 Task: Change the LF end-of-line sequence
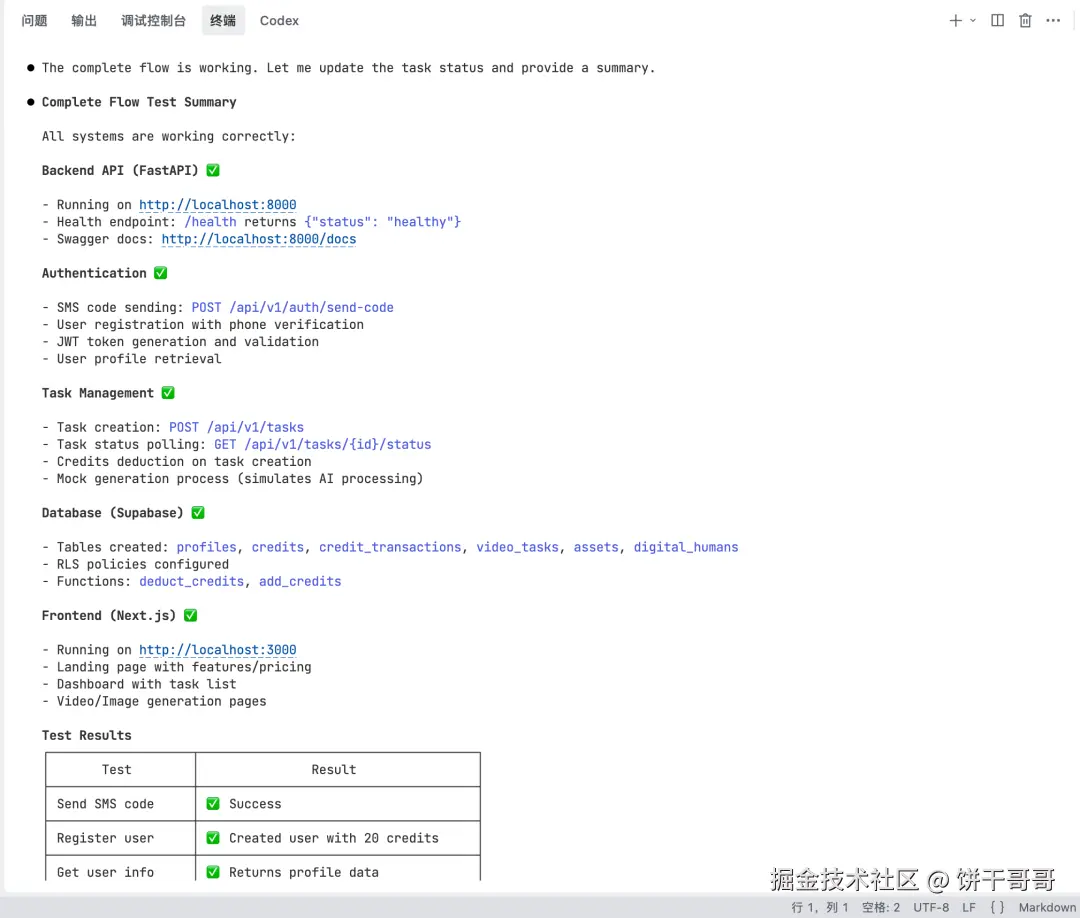pyautogui.click(x=968, y=907)
